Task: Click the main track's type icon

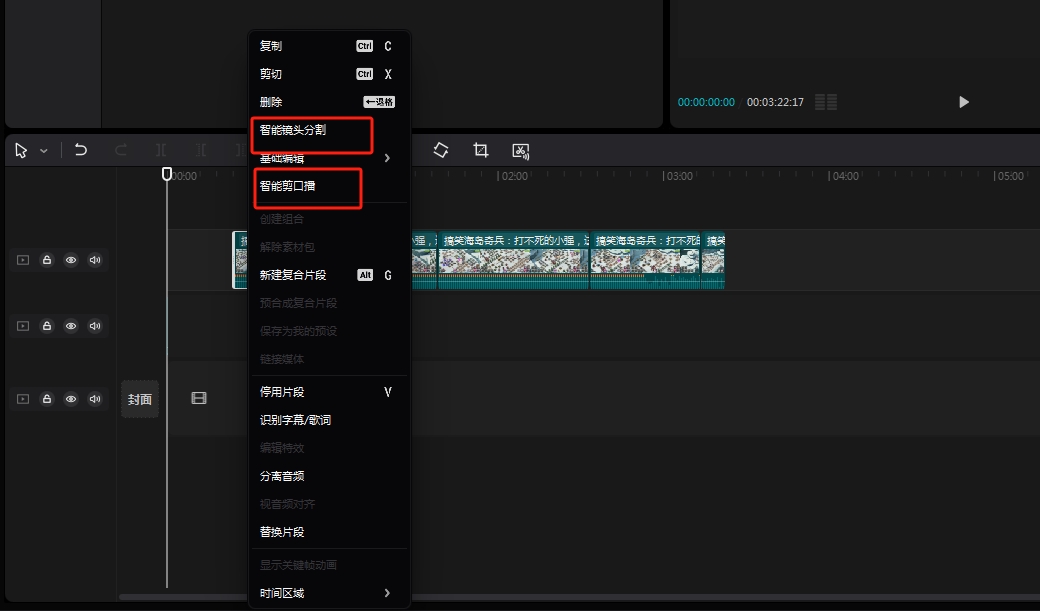Action: [x=23, y=399]
